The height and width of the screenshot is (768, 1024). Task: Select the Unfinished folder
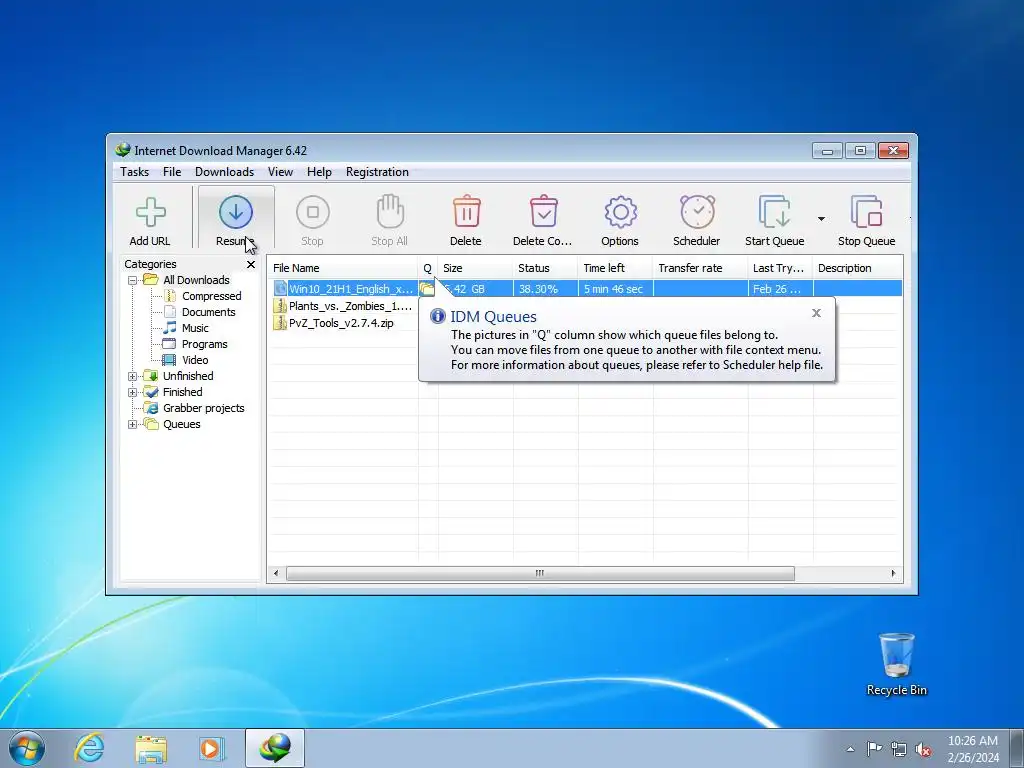[x=188, y=376]
